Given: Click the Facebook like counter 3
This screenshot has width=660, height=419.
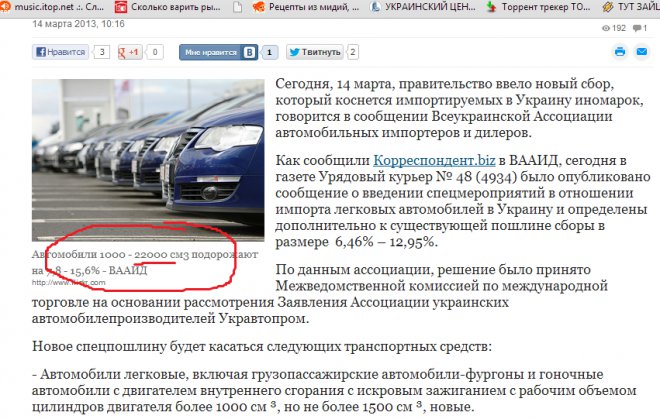Looking at the screenshot, I should (101, 52).
